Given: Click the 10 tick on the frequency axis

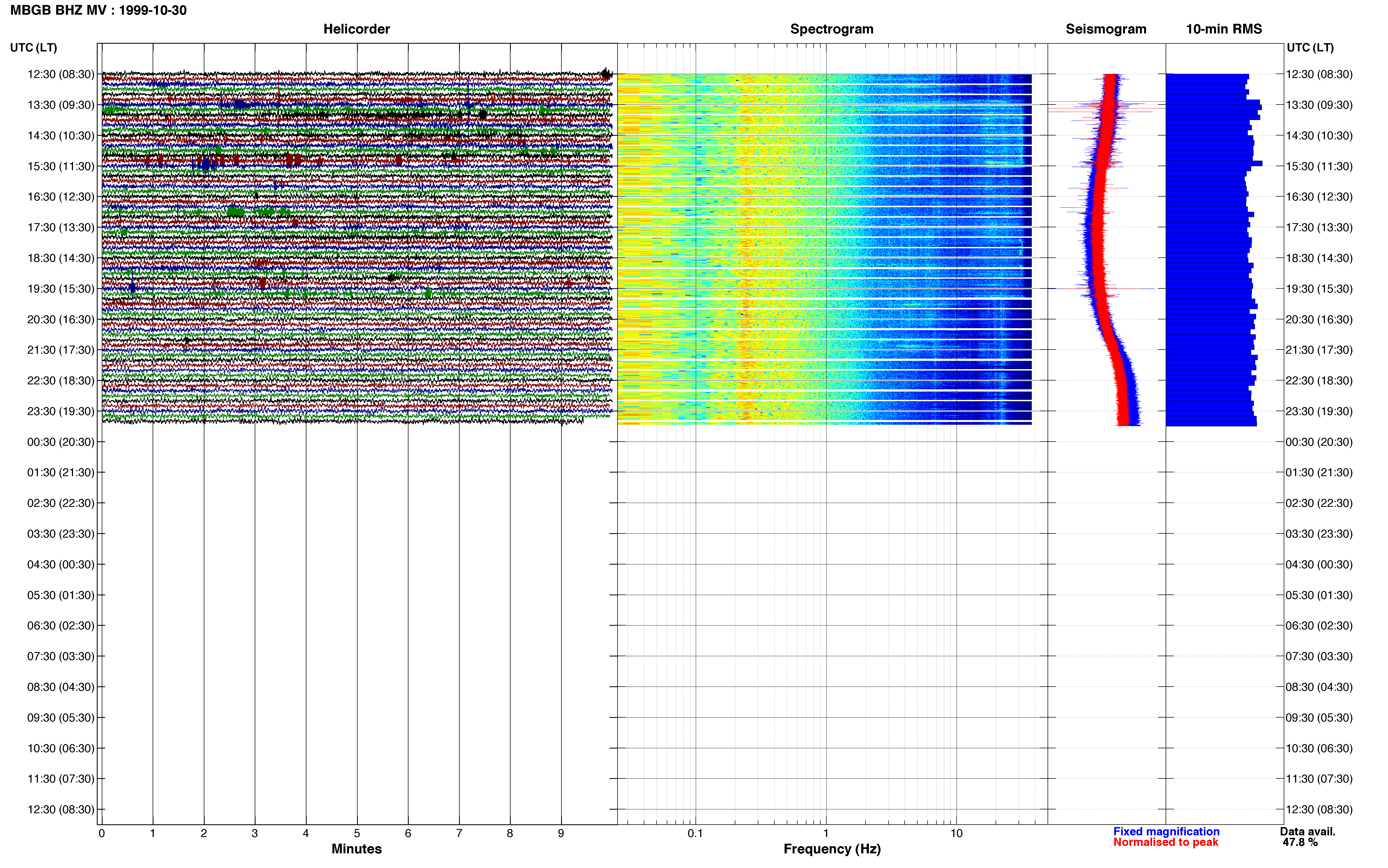Looking at the screenshot, I should point(956,833).
